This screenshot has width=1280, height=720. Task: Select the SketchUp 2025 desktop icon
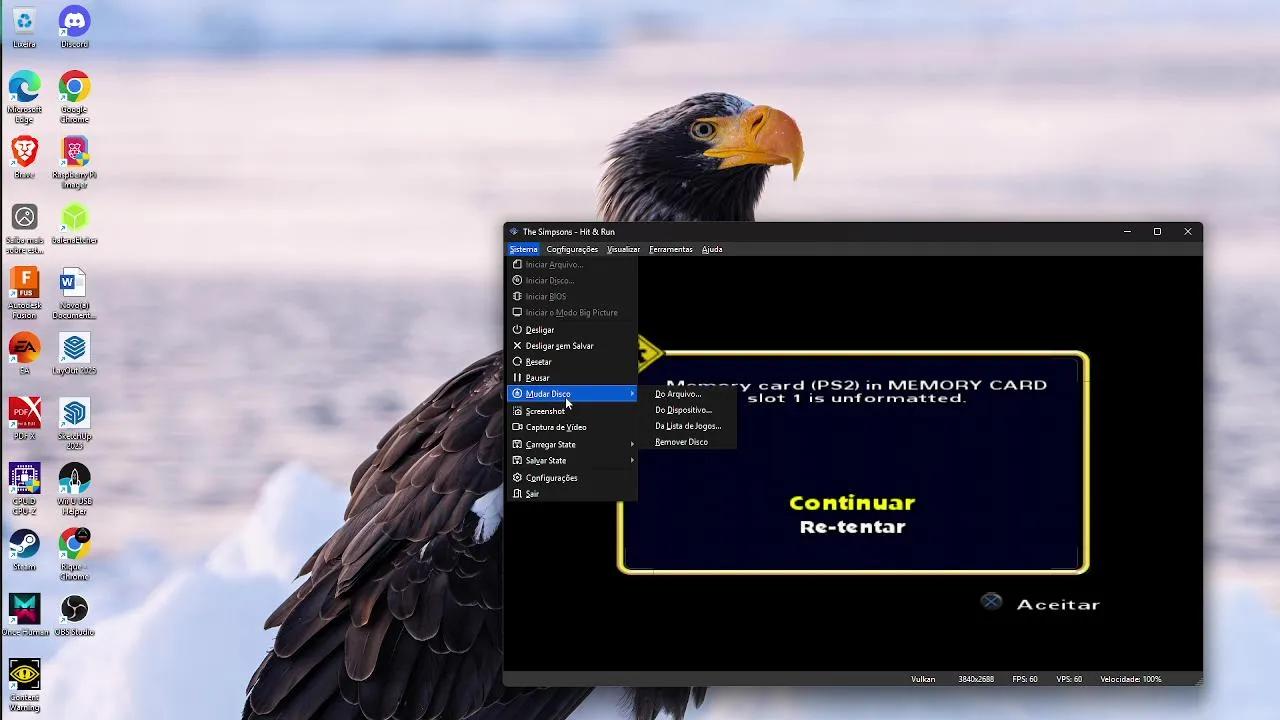point(74,423)
